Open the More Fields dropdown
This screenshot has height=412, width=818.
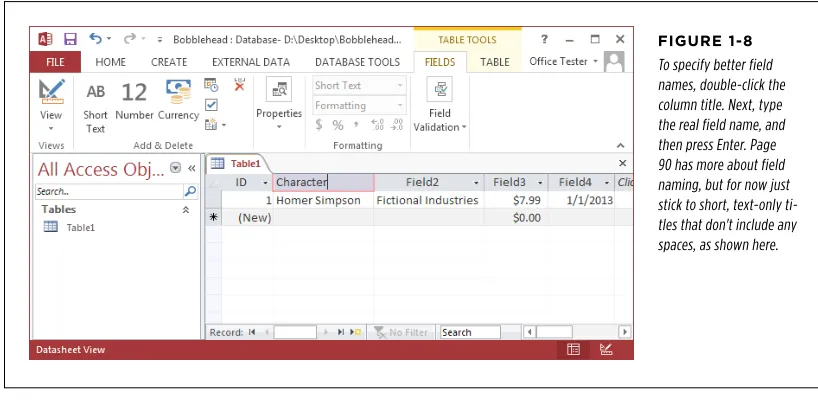tap(215, 125)
